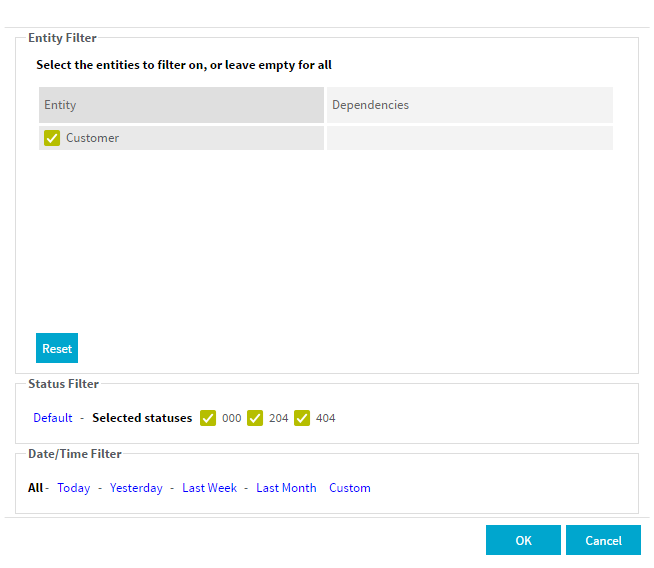Screen dimensions: 654x568
Task: Confirm filters with OK button
Action: 523,540
